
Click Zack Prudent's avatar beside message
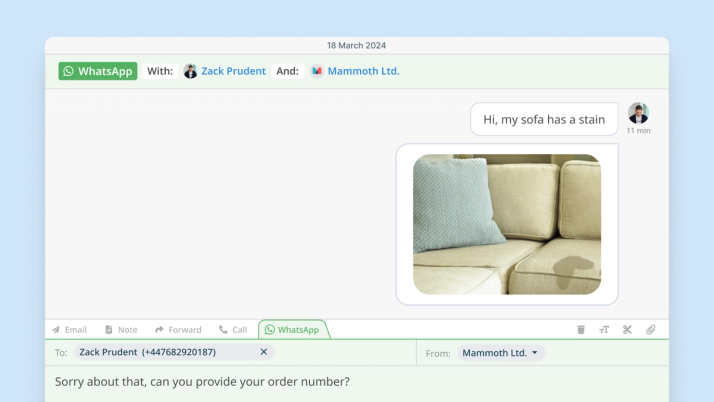click(x=638, y=113)
